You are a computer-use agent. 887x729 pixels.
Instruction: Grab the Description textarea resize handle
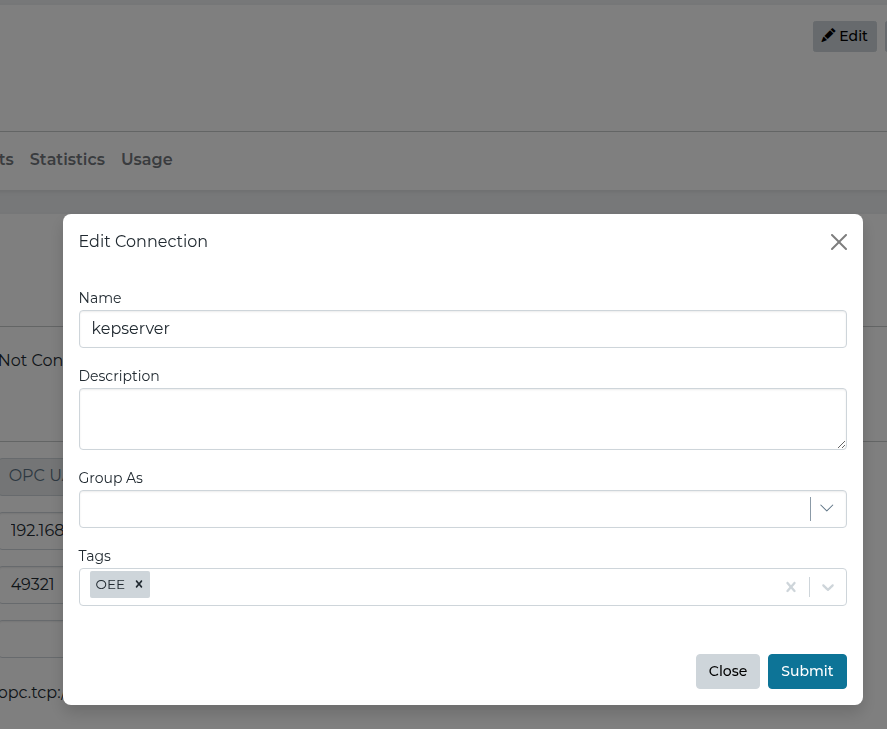[x=841, y=444]
